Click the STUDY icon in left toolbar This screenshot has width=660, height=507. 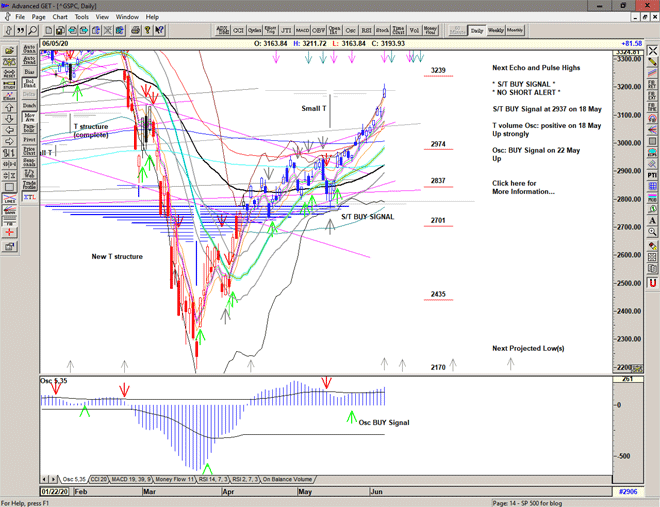coord(9,85)
